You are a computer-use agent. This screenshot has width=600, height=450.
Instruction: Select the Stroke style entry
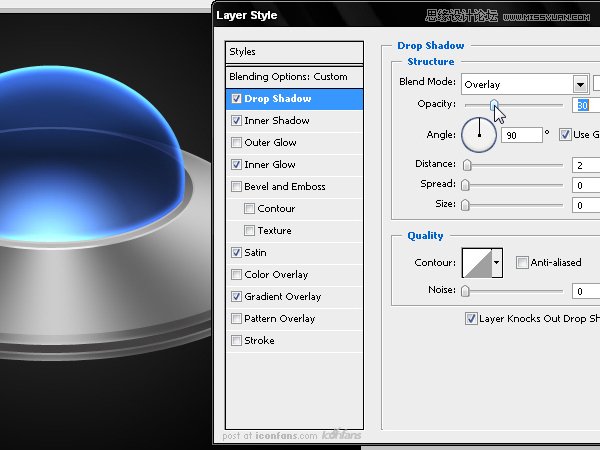259,341
